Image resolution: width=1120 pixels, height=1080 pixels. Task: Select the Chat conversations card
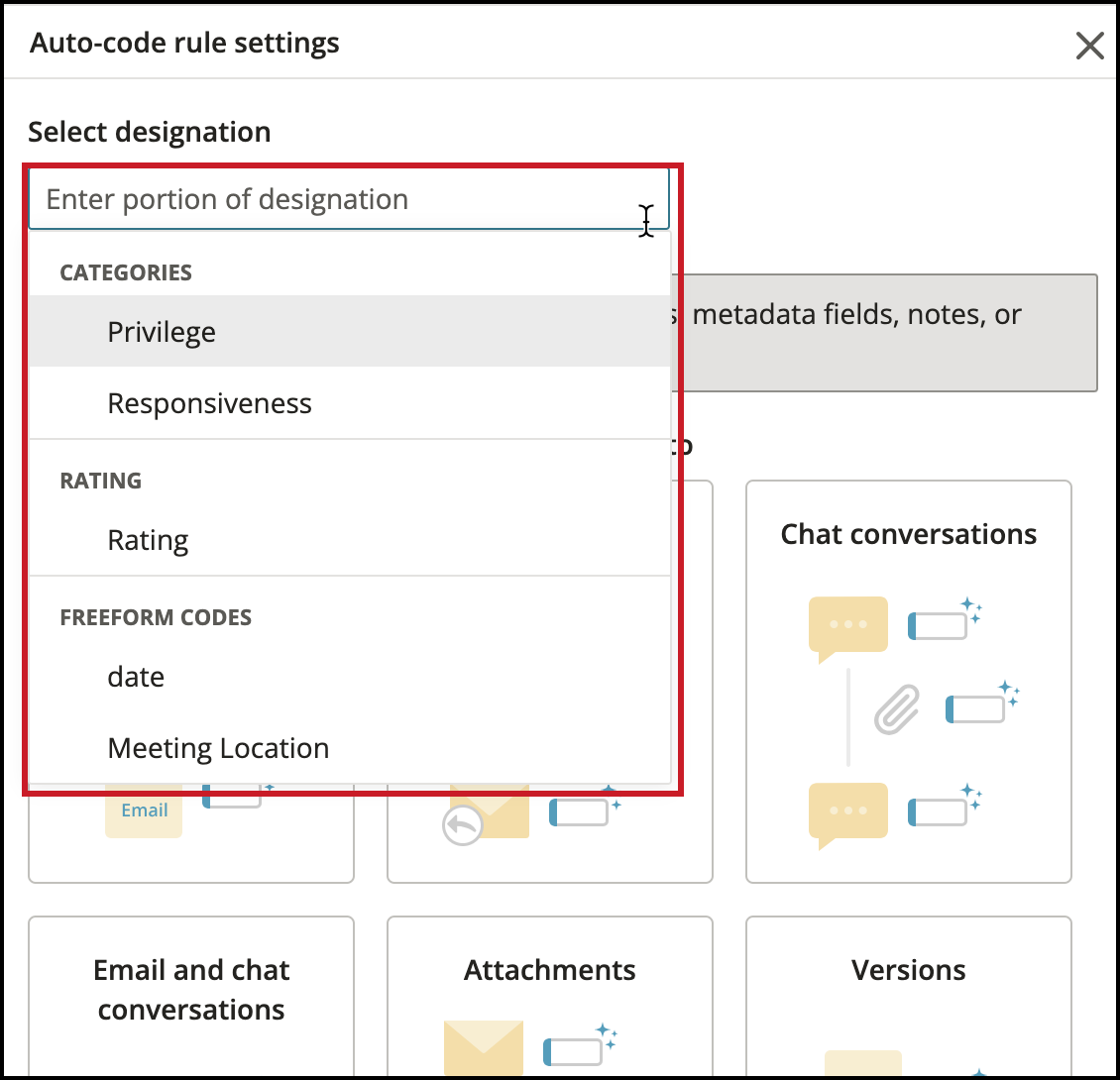coord(909,682)
